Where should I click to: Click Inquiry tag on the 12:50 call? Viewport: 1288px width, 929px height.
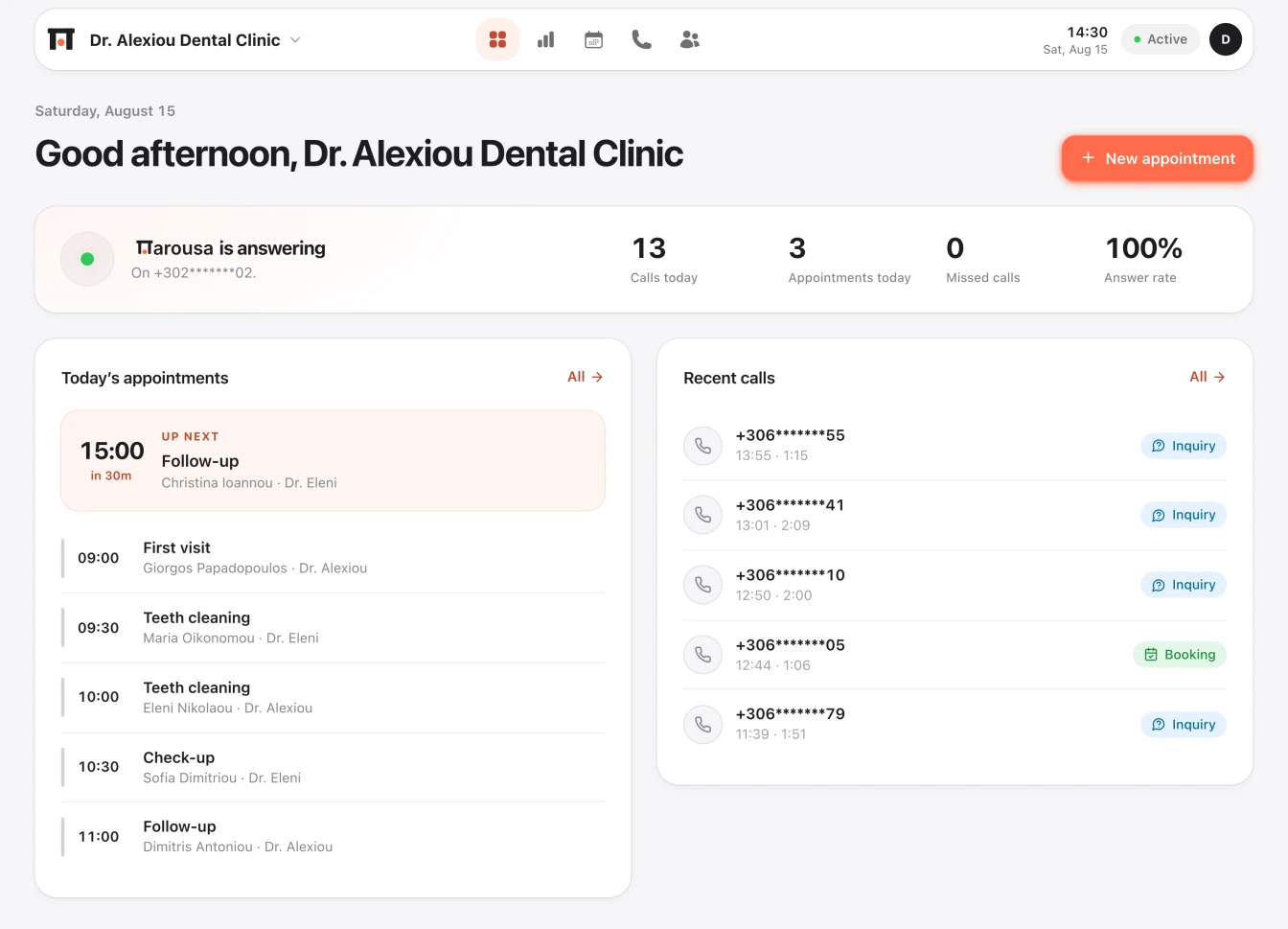1184,585
